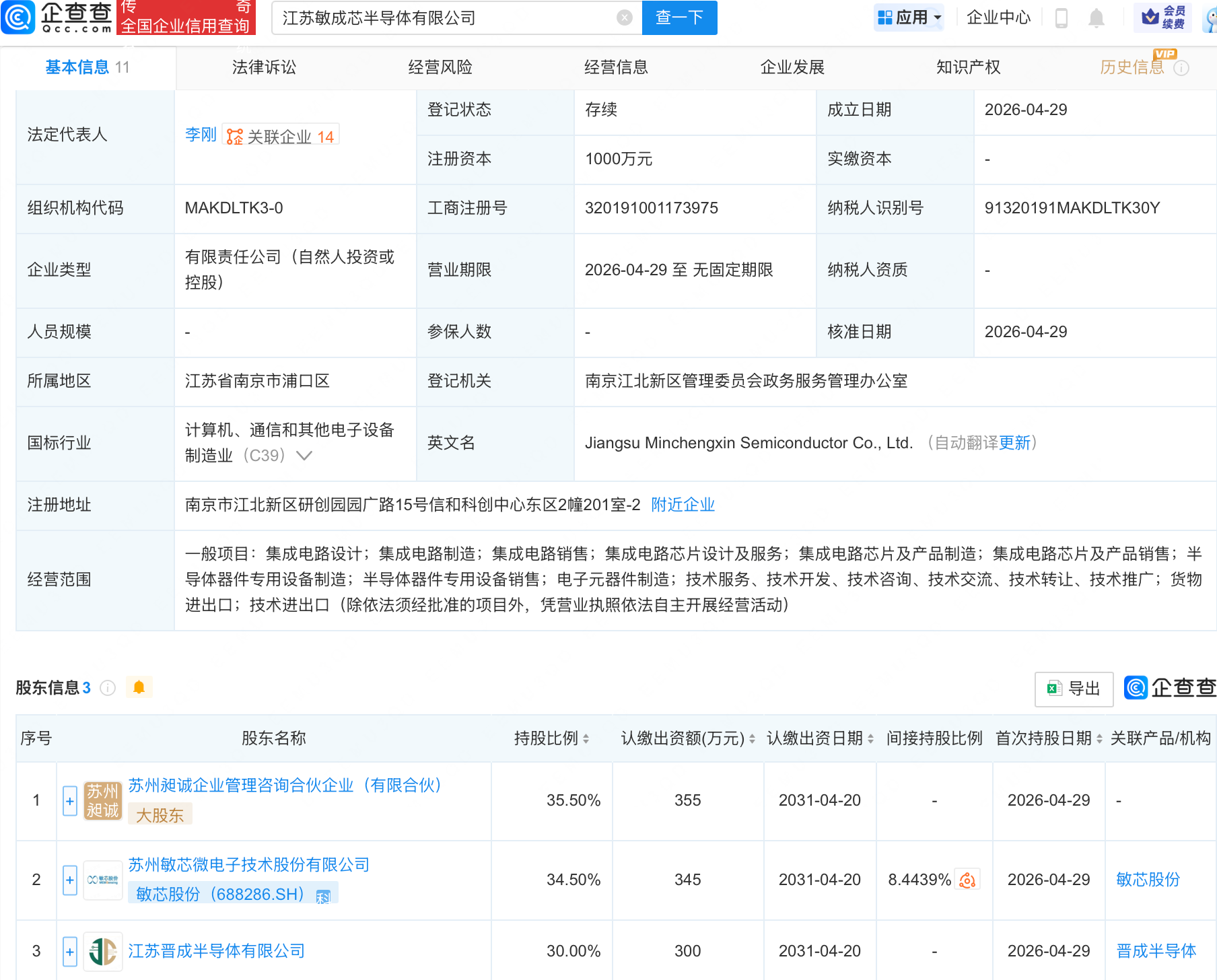The width and height of the screenshot is (1217, 980).
Task: Open notifications bell in the header
Action: coord(1097,18)
